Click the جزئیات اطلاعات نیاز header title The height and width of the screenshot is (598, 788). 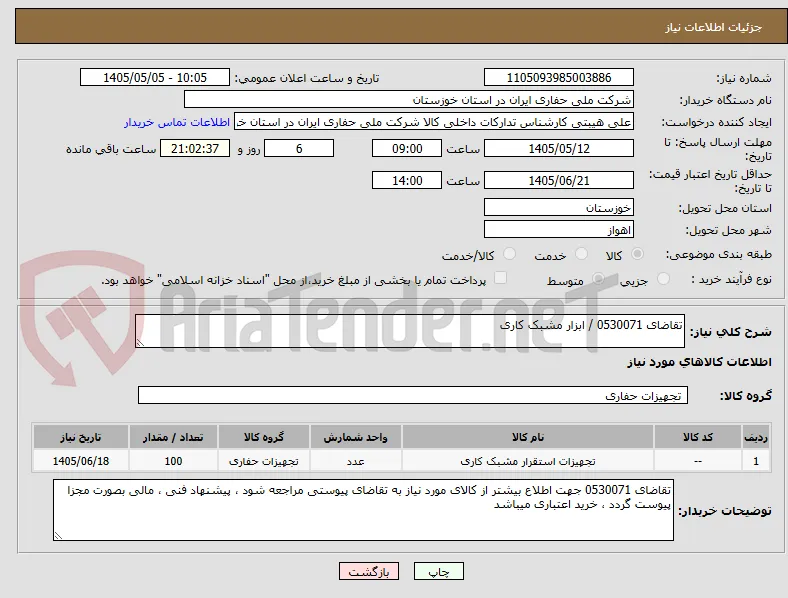click(x=714, y=27)
